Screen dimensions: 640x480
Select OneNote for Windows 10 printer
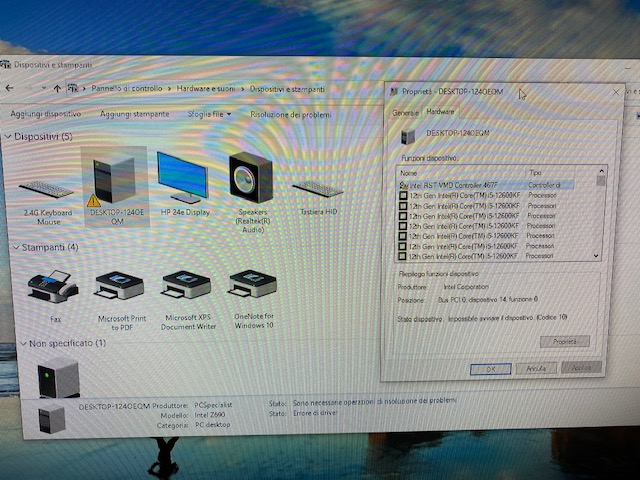253,299
